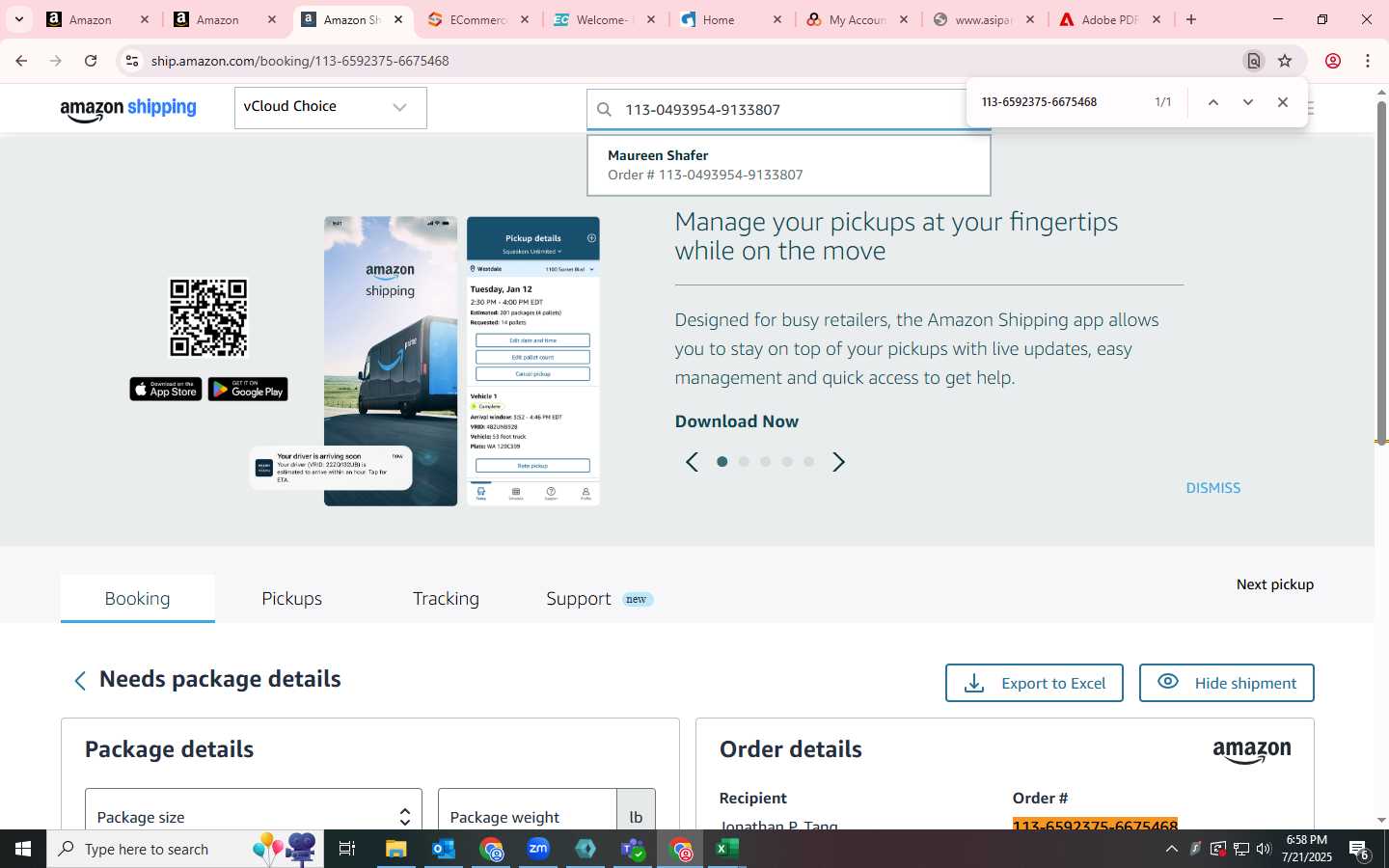
Task: Click the Package weight field
Action: (528, 810)
